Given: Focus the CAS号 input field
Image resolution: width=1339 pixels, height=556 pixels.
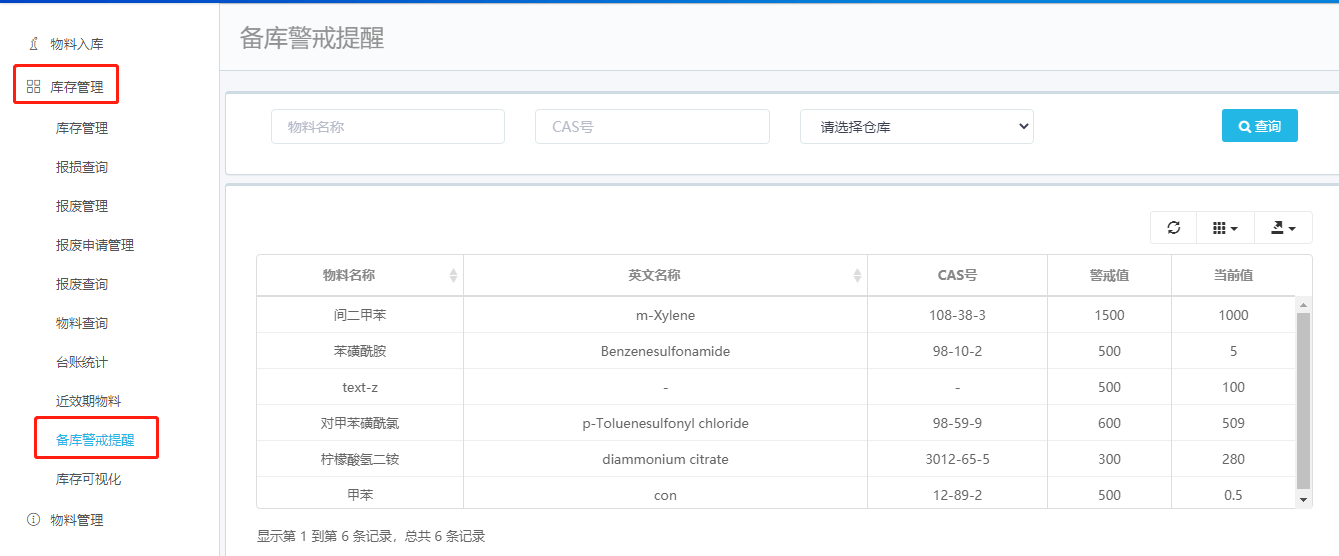Looking at the screenshot, I should pos(652,127).
